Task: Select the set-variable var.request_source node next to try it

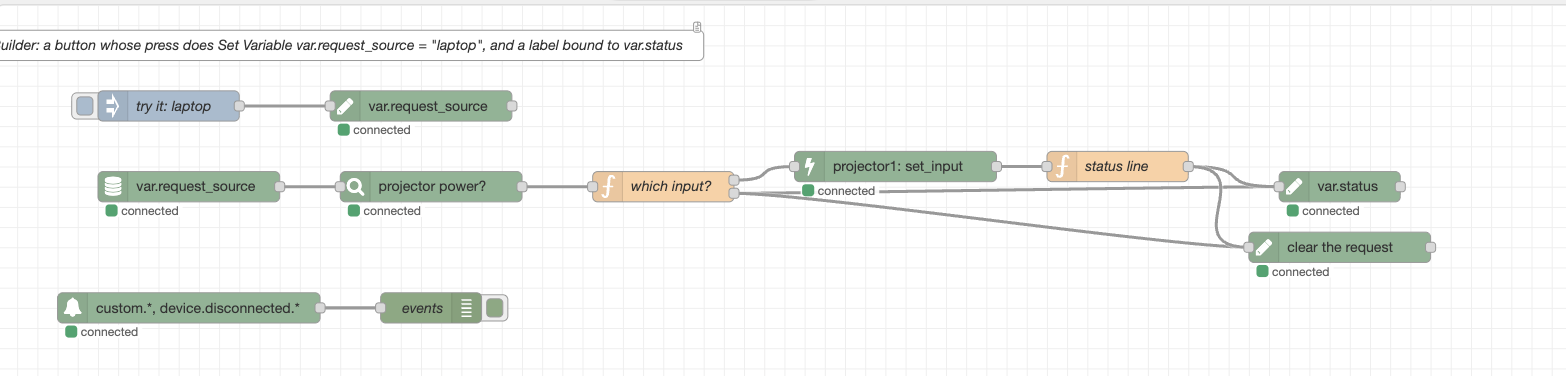Action: (x=421, y=106)
